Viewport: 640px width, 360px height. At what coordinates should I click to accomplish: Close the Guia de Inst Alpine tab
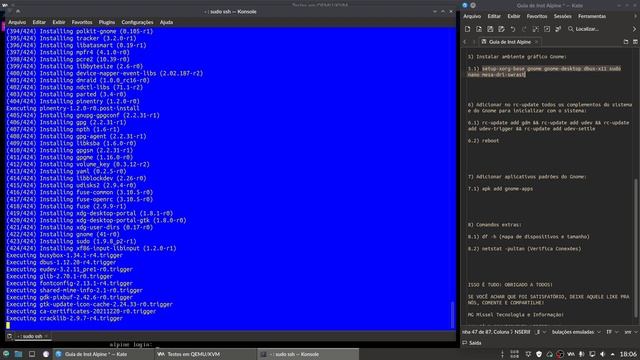537,42
